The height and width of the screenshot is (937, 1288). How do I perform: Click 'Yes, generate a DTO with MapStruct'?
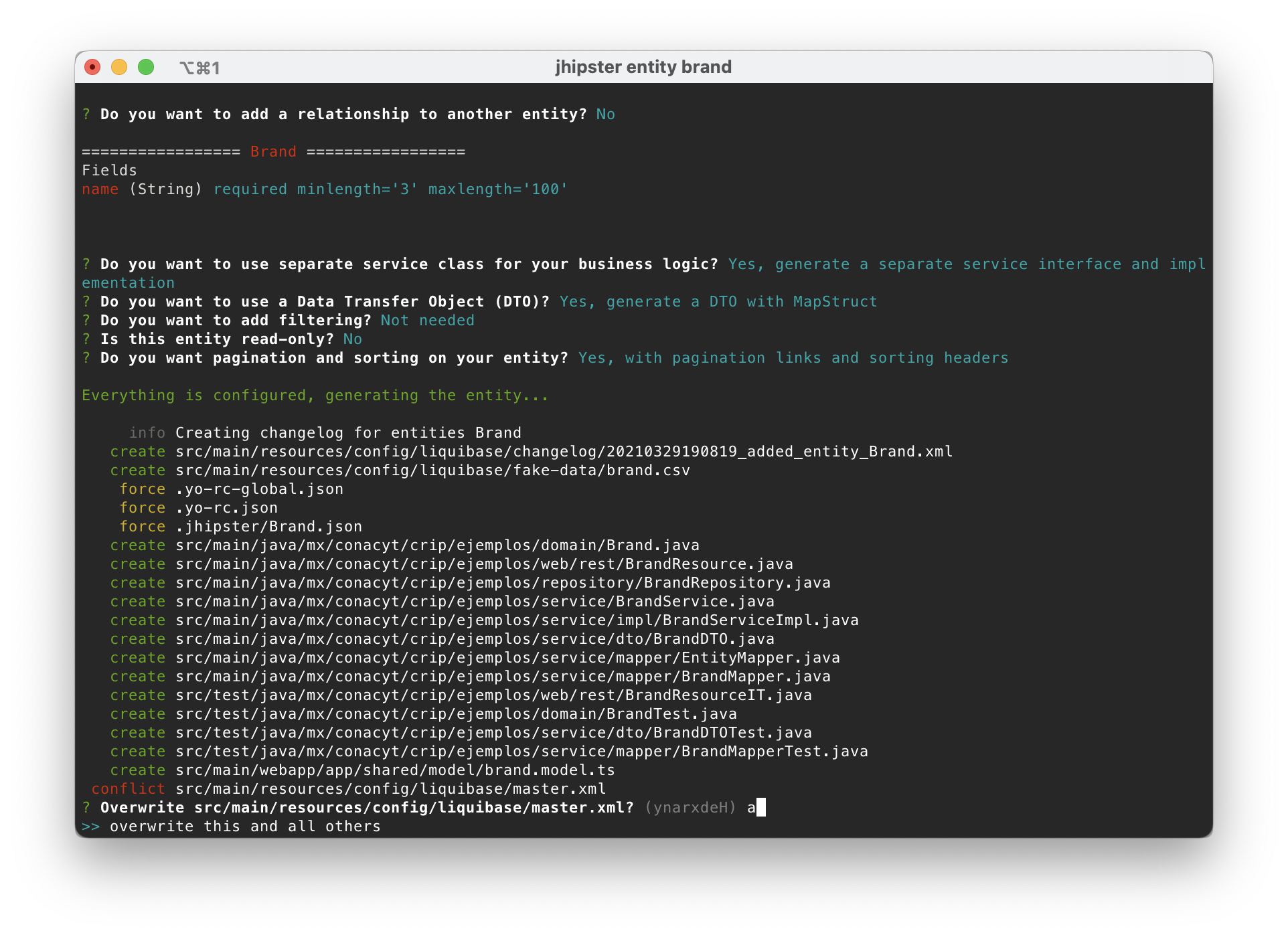point(718,302)
